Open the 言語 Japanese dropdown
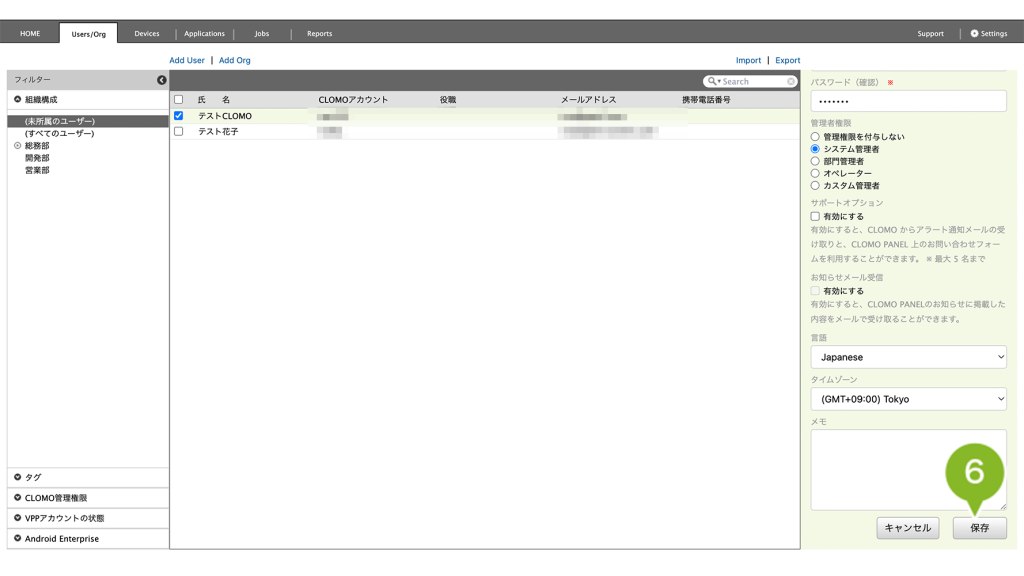This screenshot has height=576, width=1024. pyautogui.click(x=908, y=357)
